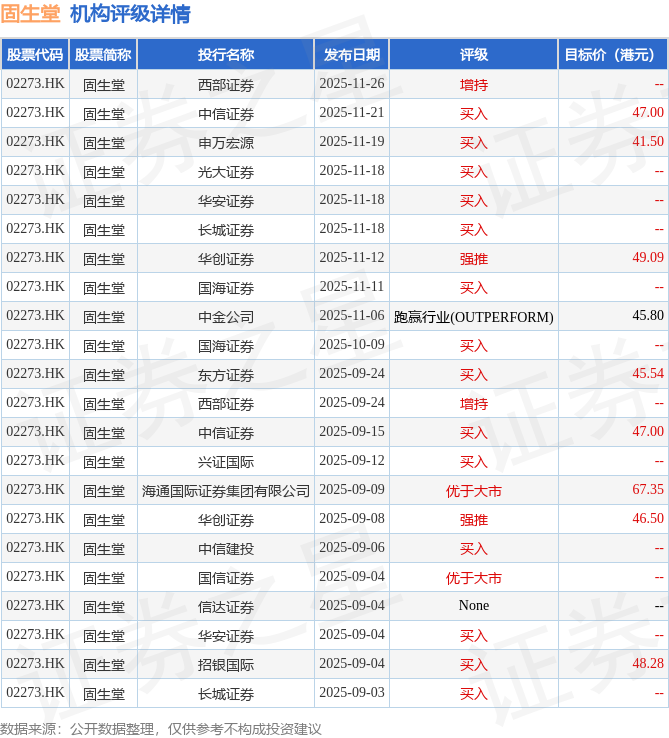Click the 股票代码 column header
The width and height of the screenshot is (669, 738).
[x=35, y=55]
